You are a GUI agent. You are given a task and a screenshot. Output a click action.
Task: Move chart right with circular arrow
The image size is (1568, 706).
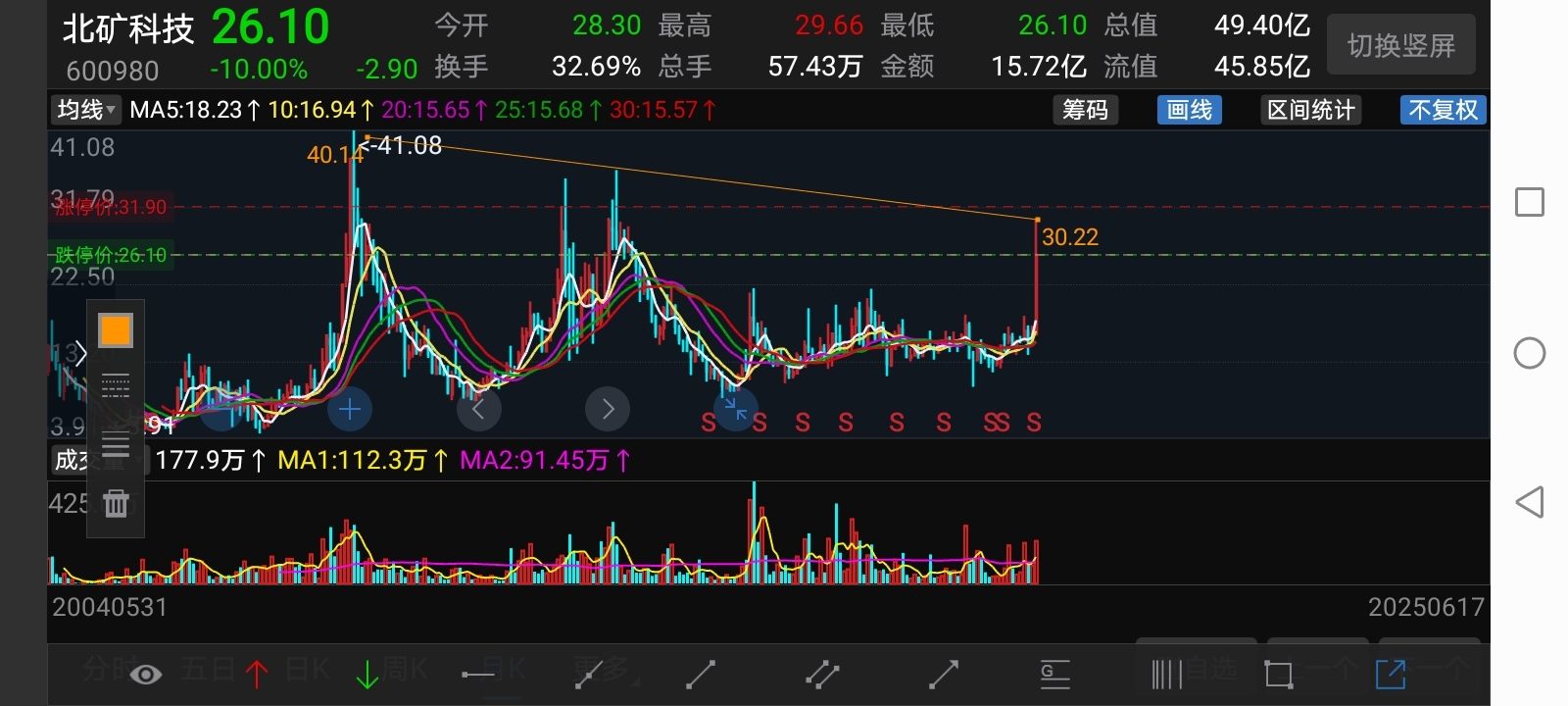[608, 409]
